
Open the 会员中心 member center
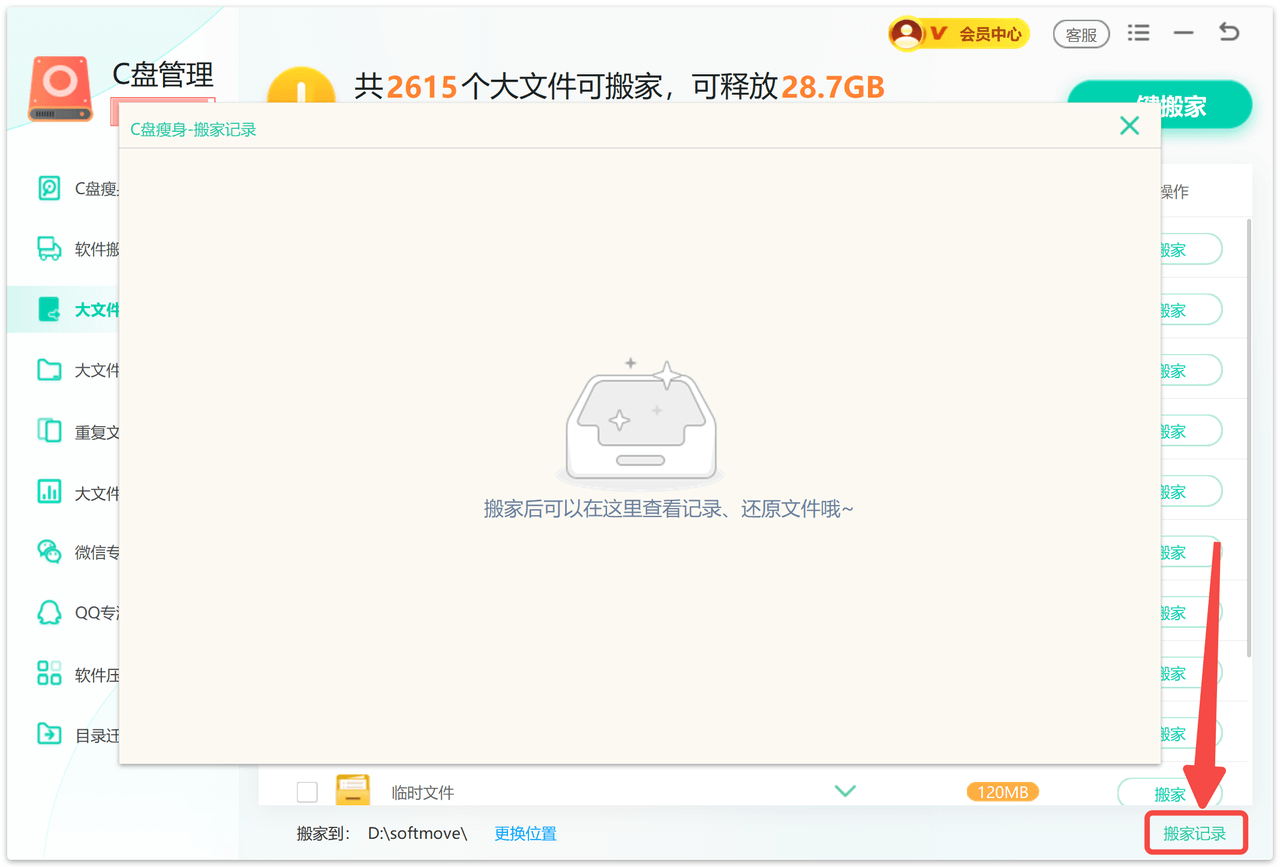click(x=958, y=34)
